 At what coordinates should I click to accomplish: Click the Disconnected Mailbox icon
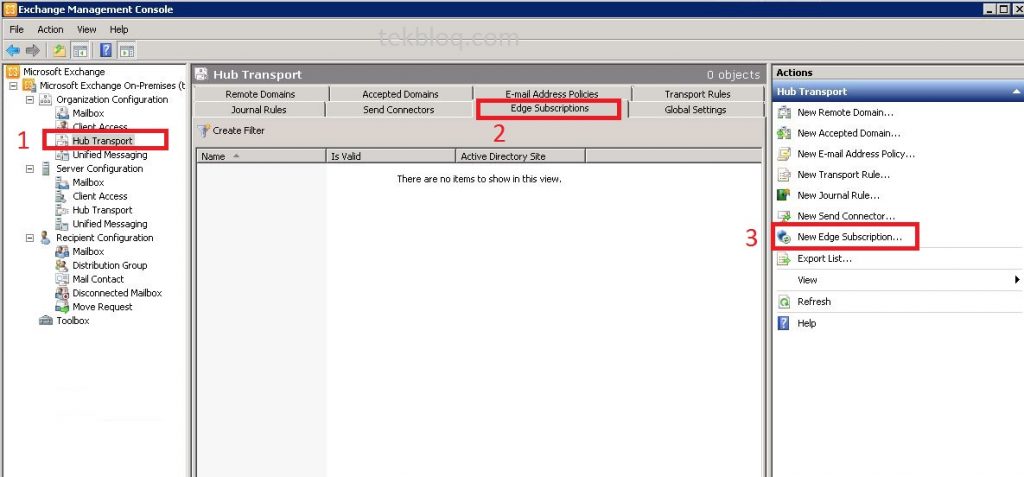[x=62, y=293]
